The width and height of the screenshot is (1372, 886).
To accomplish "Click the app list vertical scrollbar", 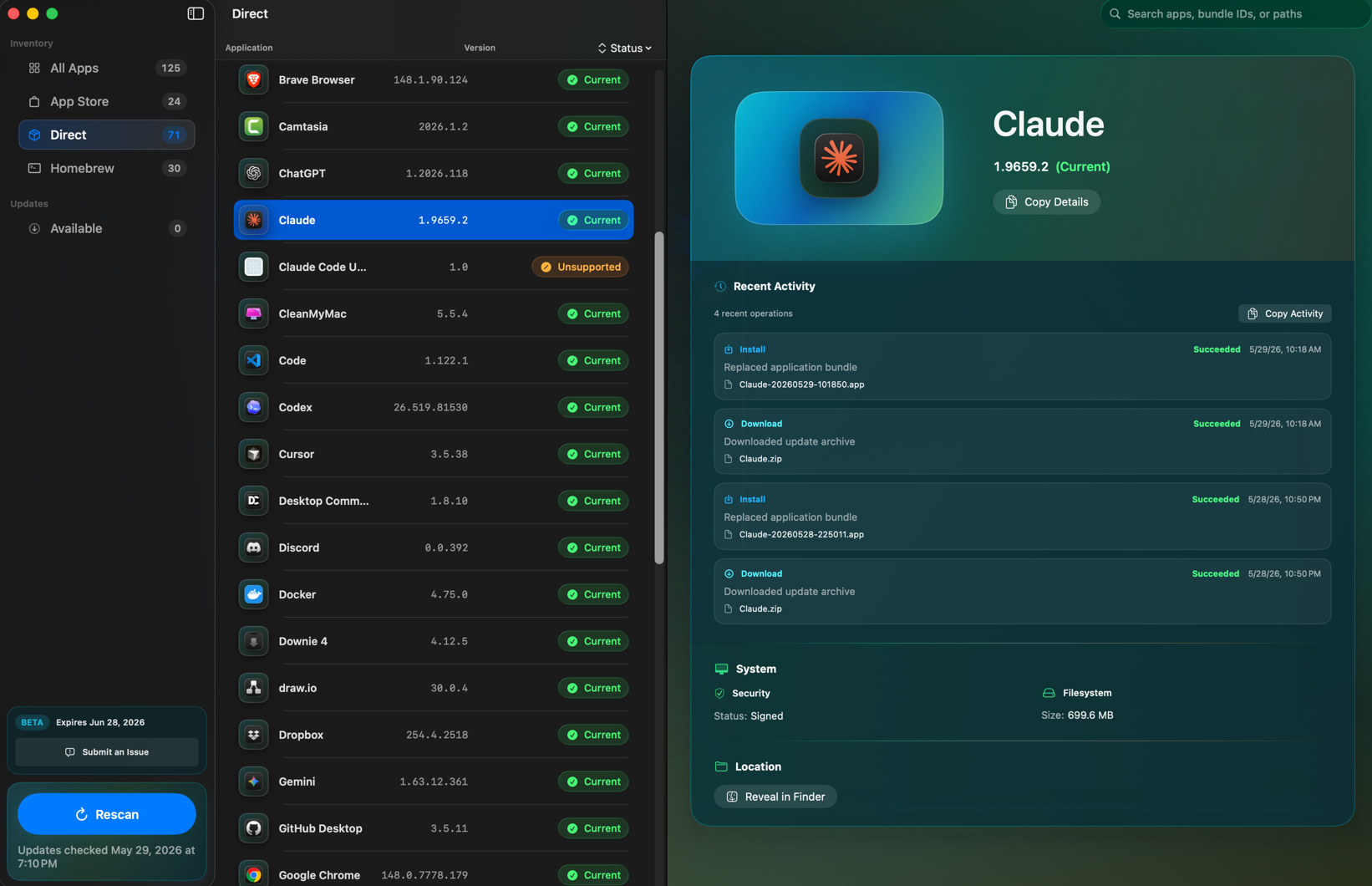I will coord(659,398).
